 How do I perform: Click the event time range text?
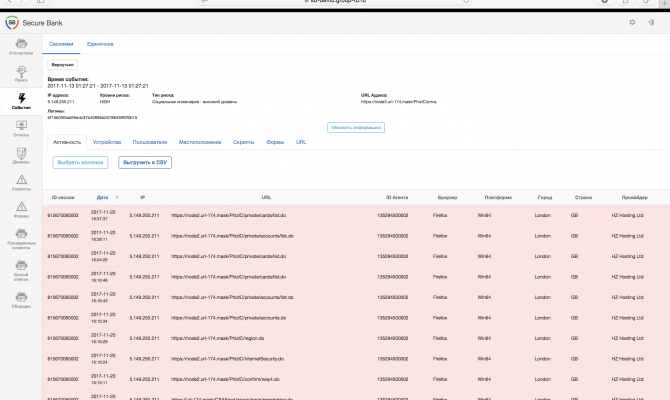pyautogui.click(x=98, y=86)
